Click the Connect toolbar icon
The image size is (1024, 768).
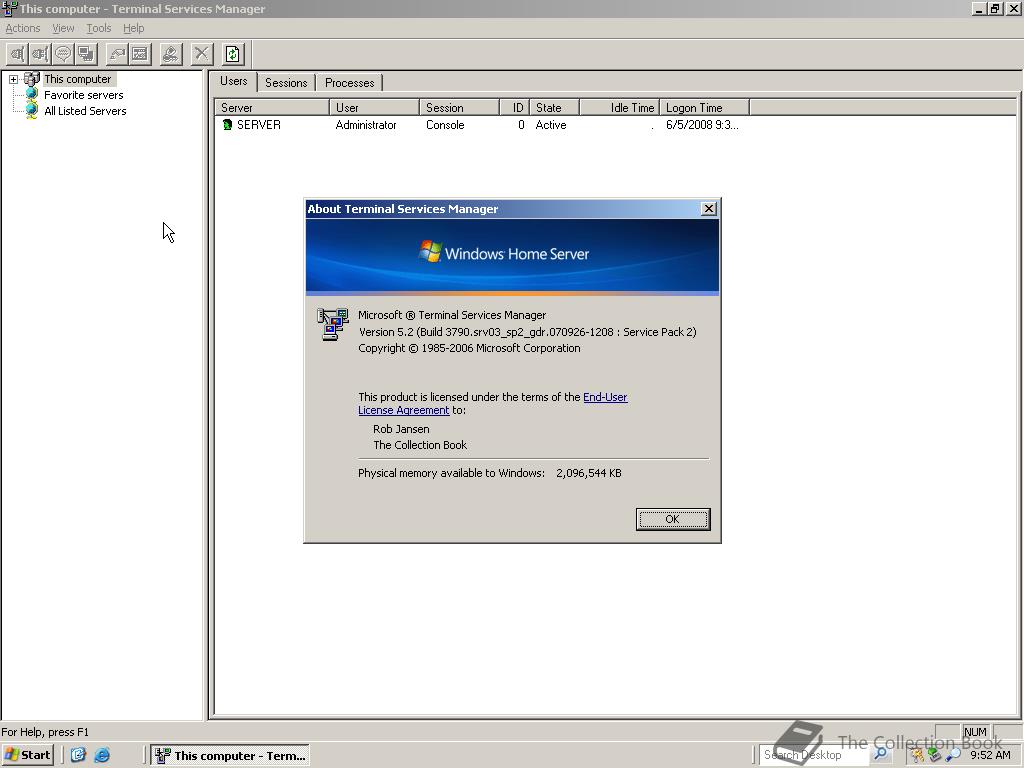click(18, 54)
